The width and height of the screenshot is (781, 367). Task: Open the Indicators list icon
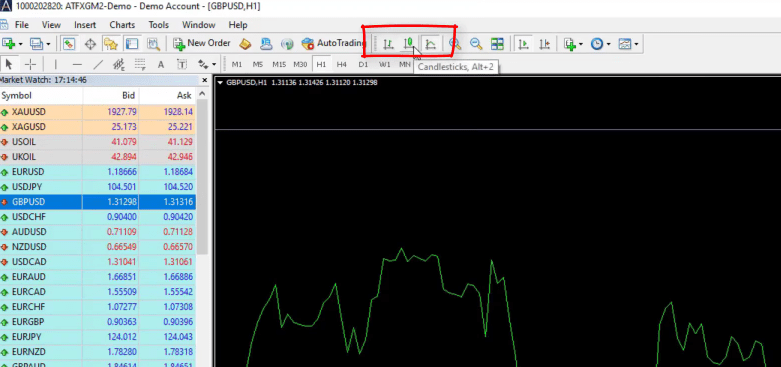coord(569,44)
